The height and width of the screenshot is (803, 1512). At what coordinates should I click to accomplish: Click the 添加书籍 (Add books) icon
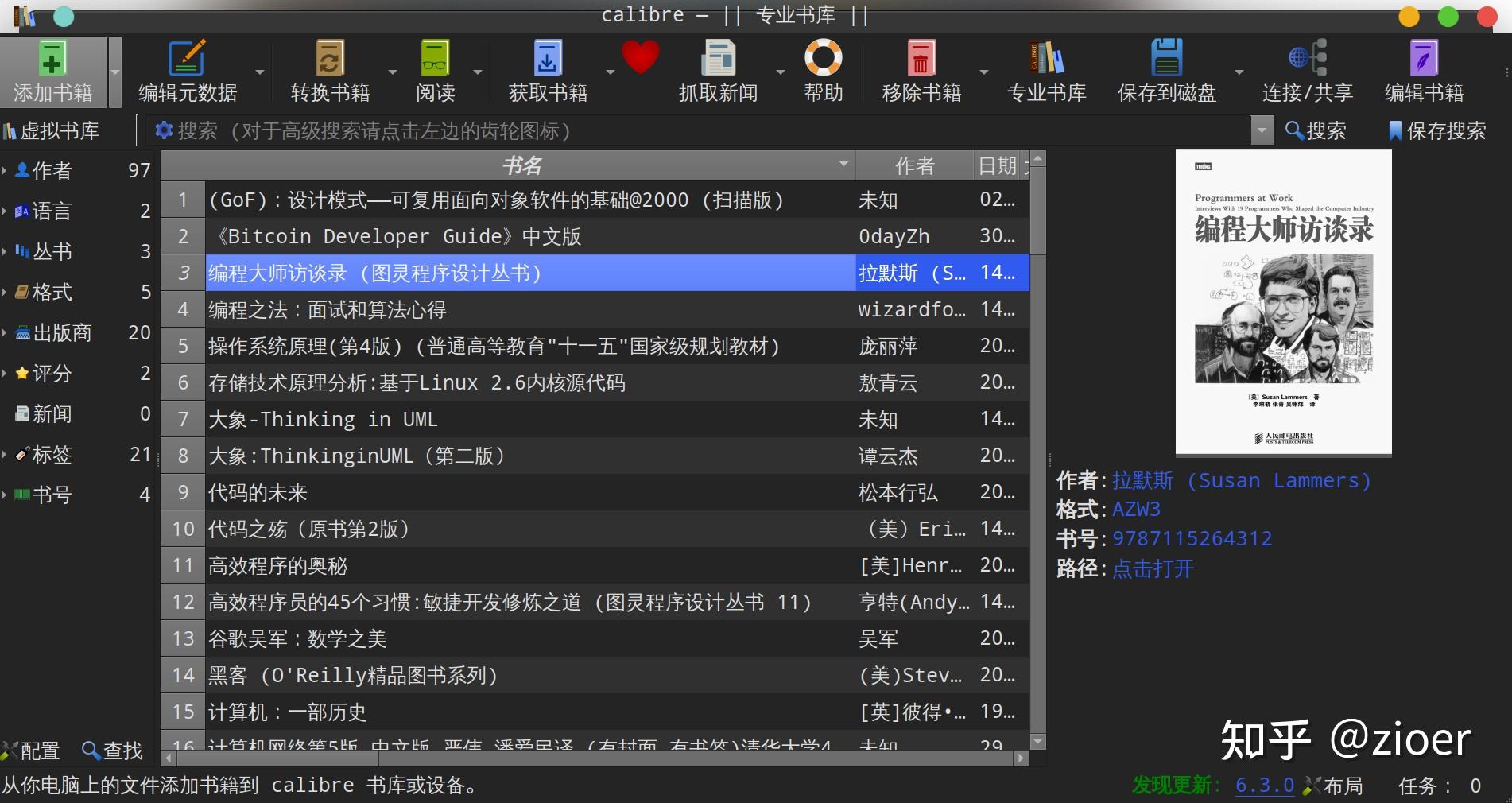pyautogui.click(x=52, y=58)
